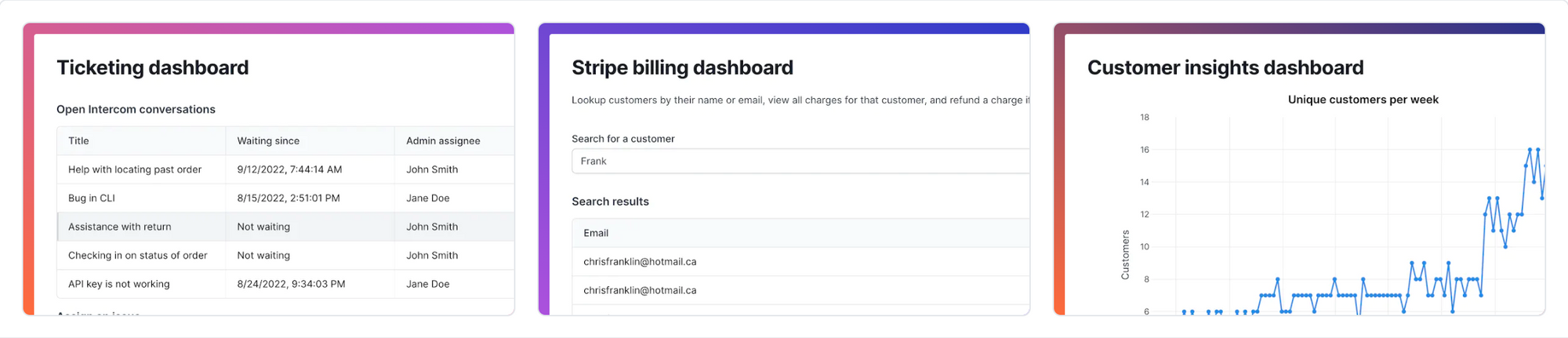Click the Email column header in search results
The height and width of the screenshot is (338, 1568).
(x=596, y=233)
